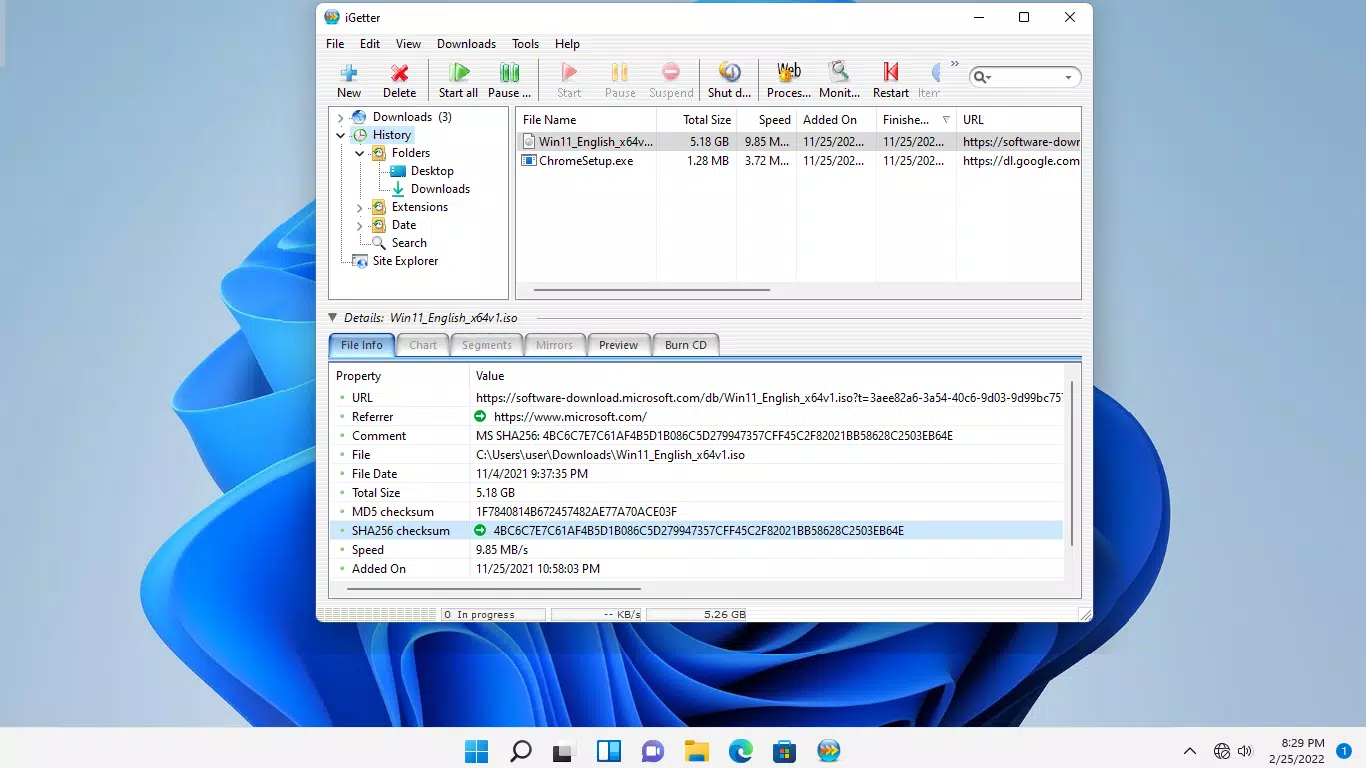This screenshot has height=768, width=1366.
Task: Switch to the File Info tab
Action: point(361,345)
